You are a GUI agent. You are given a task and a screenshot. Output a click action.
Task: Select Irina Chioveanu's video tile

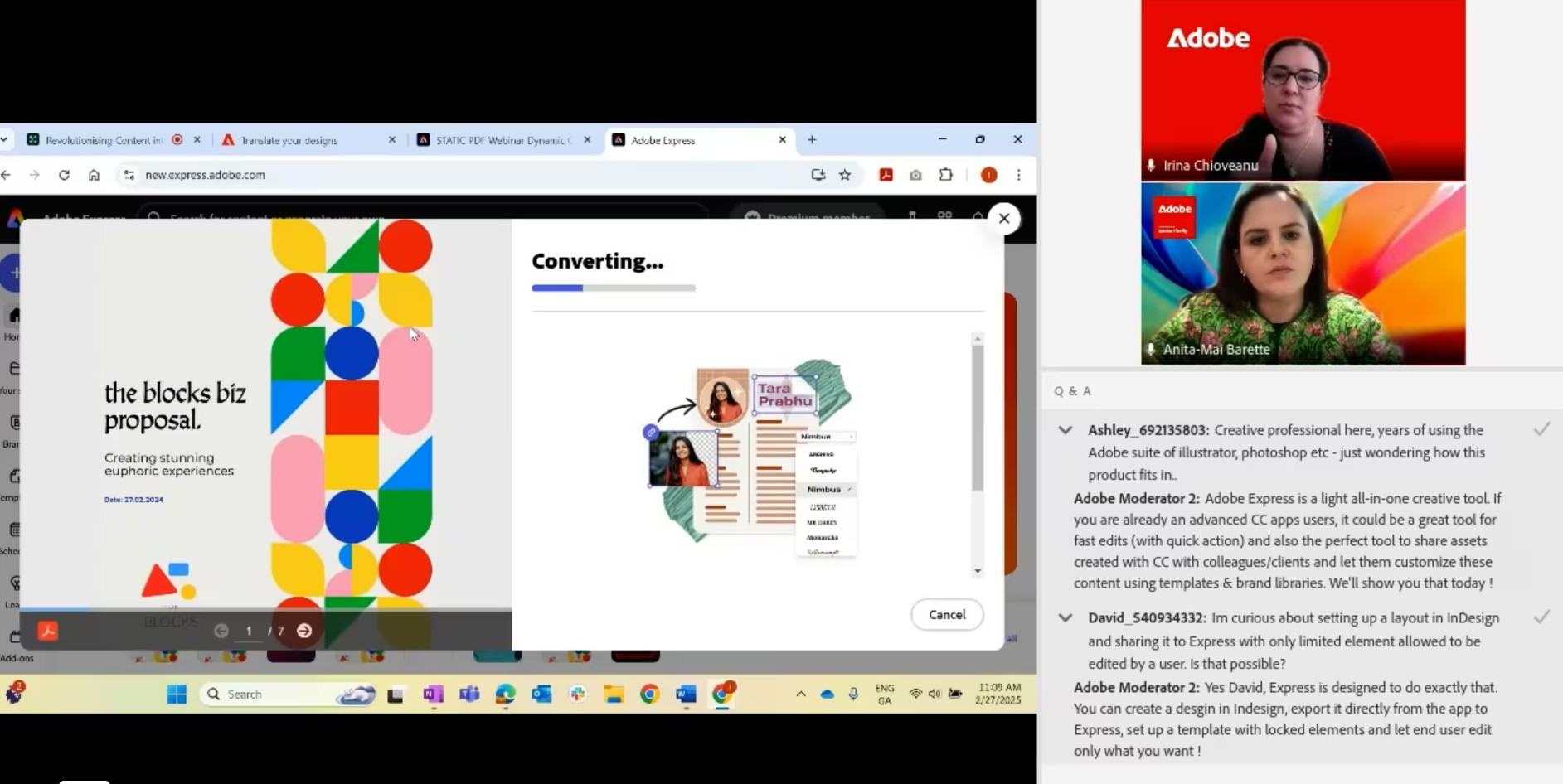pyautogui.click(x=1303, y=90)
